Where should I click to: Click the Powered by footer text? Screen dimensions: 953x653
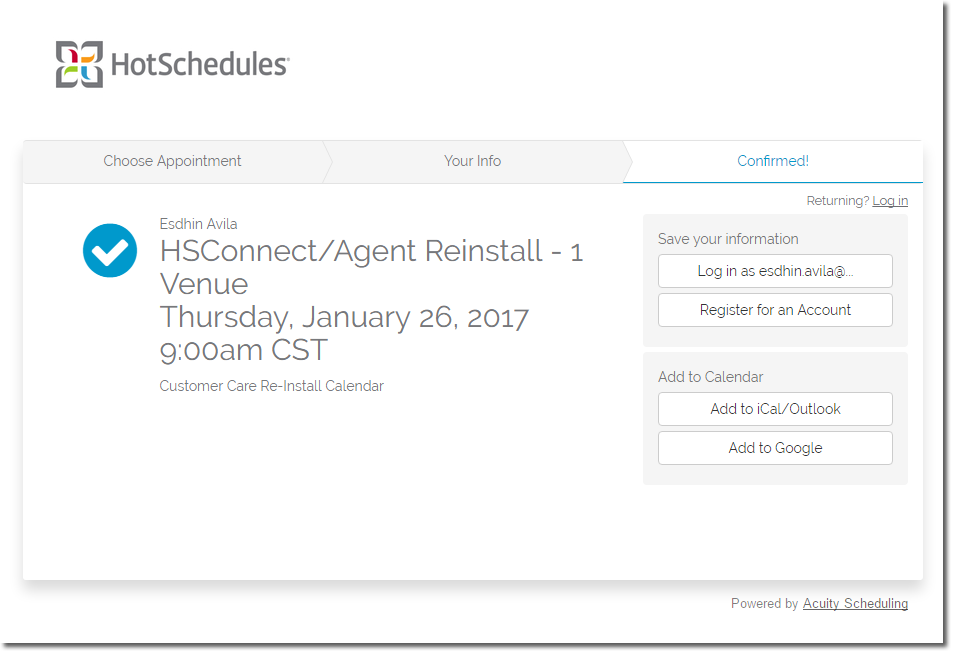[x=764, y=604]
